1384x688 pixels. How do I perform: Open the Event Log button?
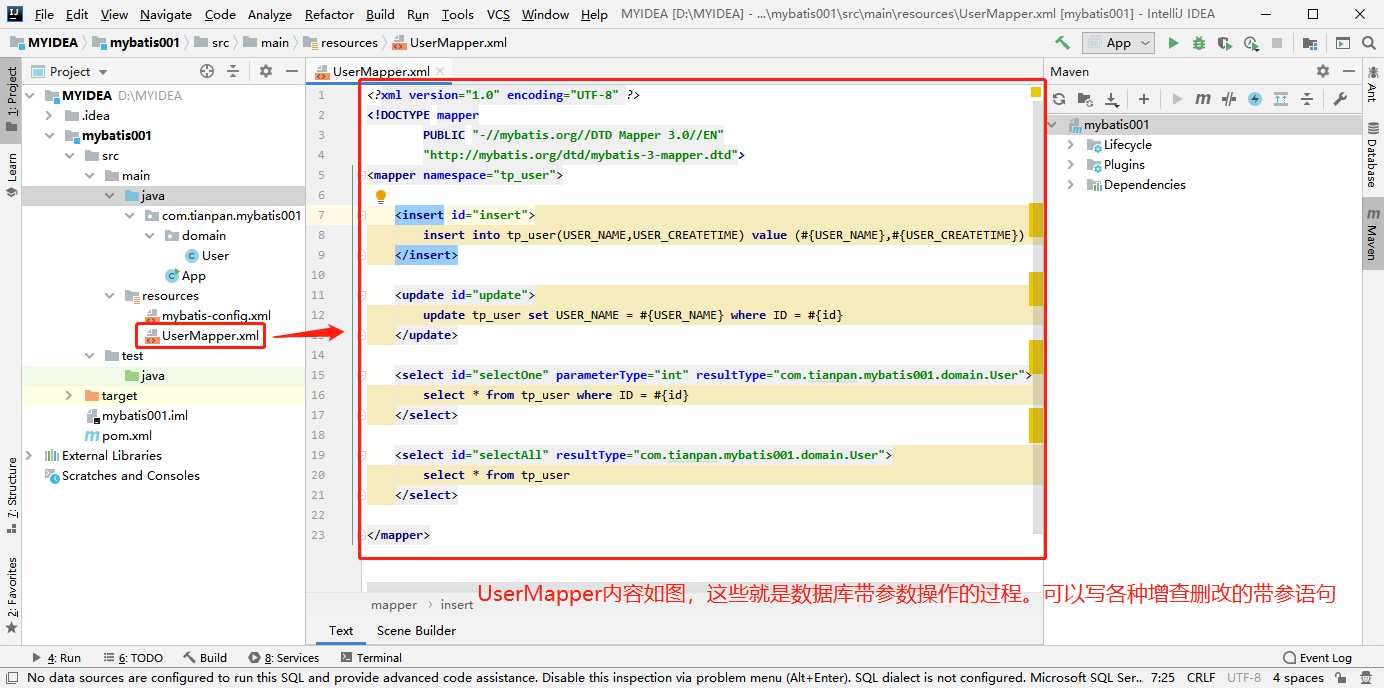pos(1318,658)
